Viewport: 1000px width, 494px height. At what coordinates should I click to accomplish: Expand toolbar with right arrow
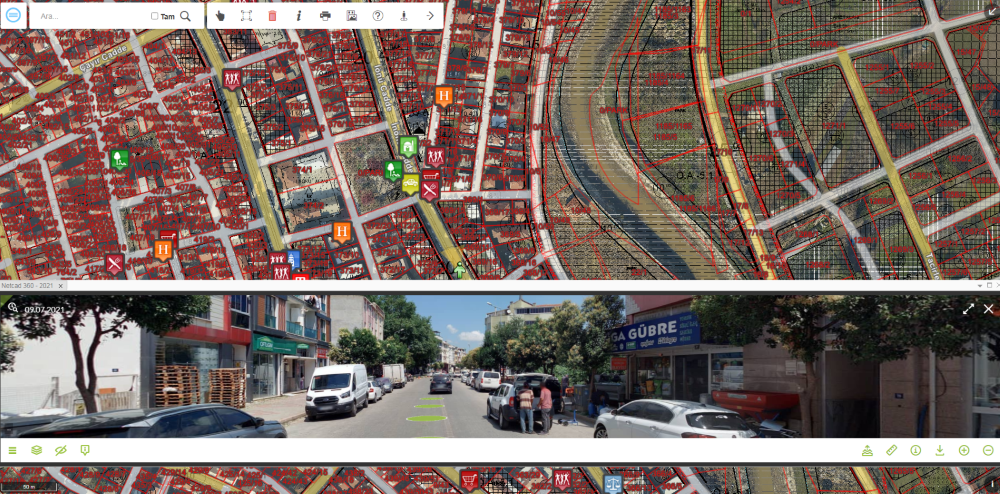[x=430, y=16]
